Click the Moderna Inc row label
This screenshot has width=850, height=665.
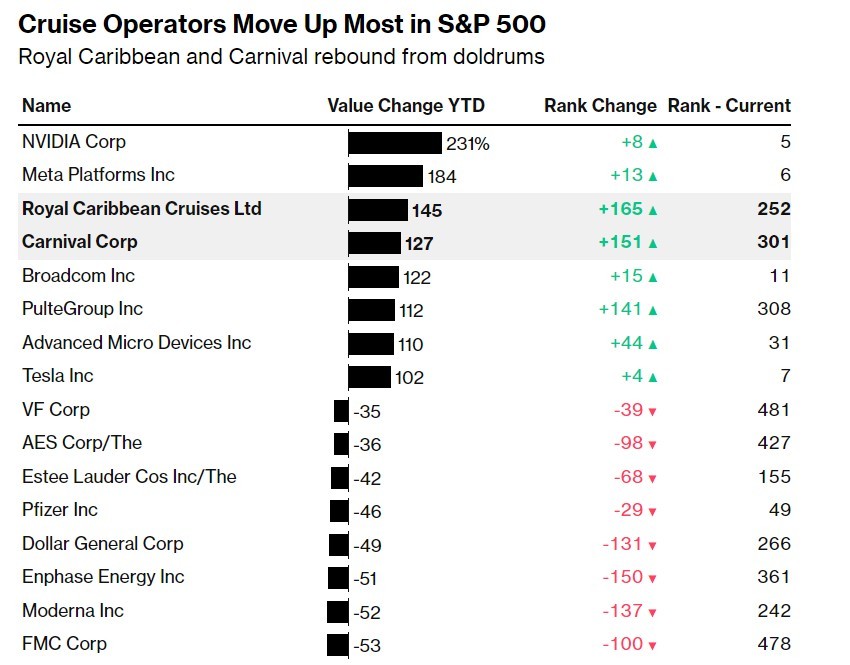[73, 611]
